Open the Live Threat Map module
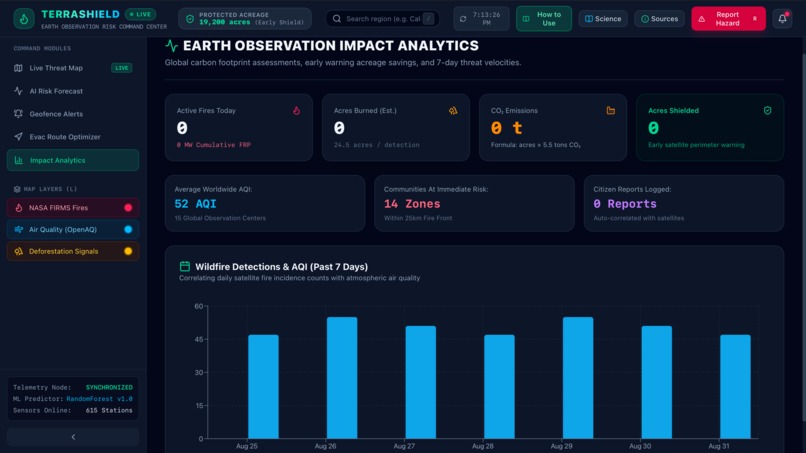This screenshot has width=806, height=453. (x=73, y=68)
